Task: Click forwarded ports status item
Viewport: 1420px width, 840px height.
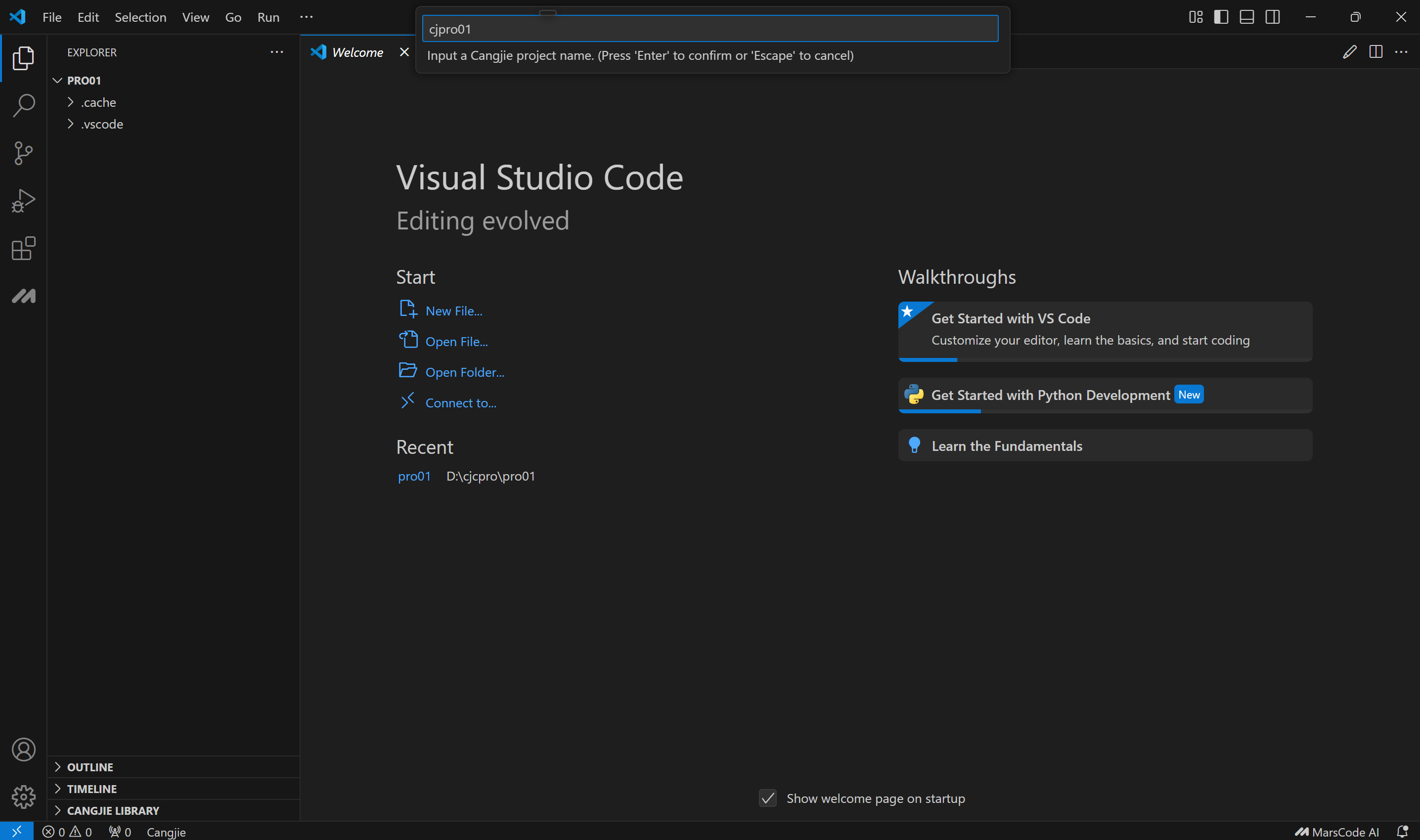Action: coord(120,832)
